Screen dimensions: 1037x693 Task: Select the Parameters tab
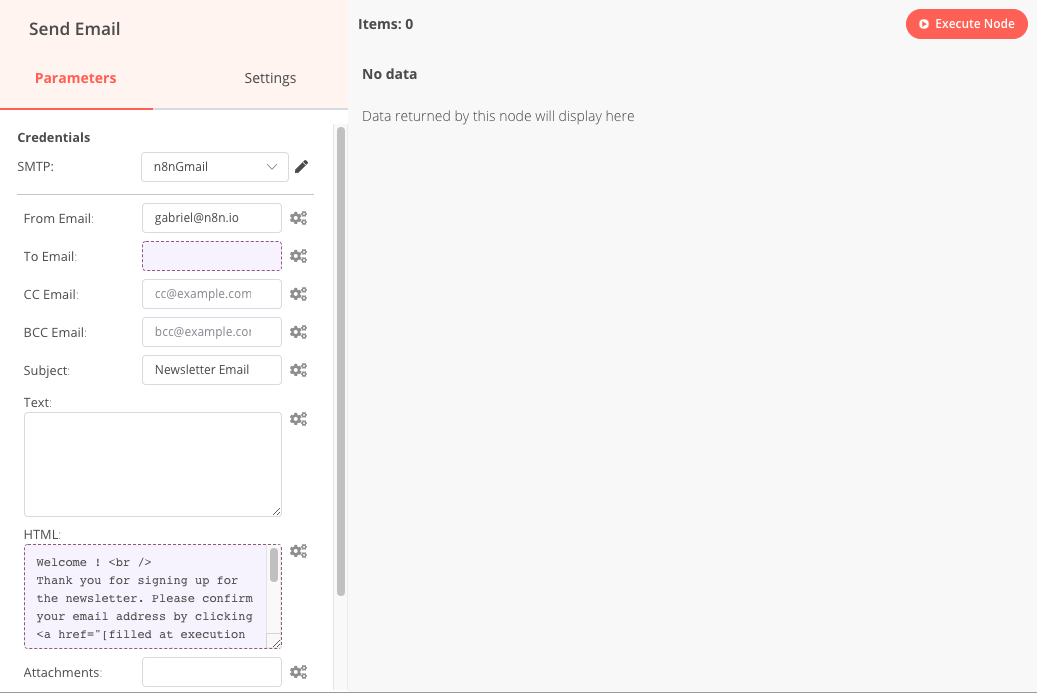click(x=76, y=77)
